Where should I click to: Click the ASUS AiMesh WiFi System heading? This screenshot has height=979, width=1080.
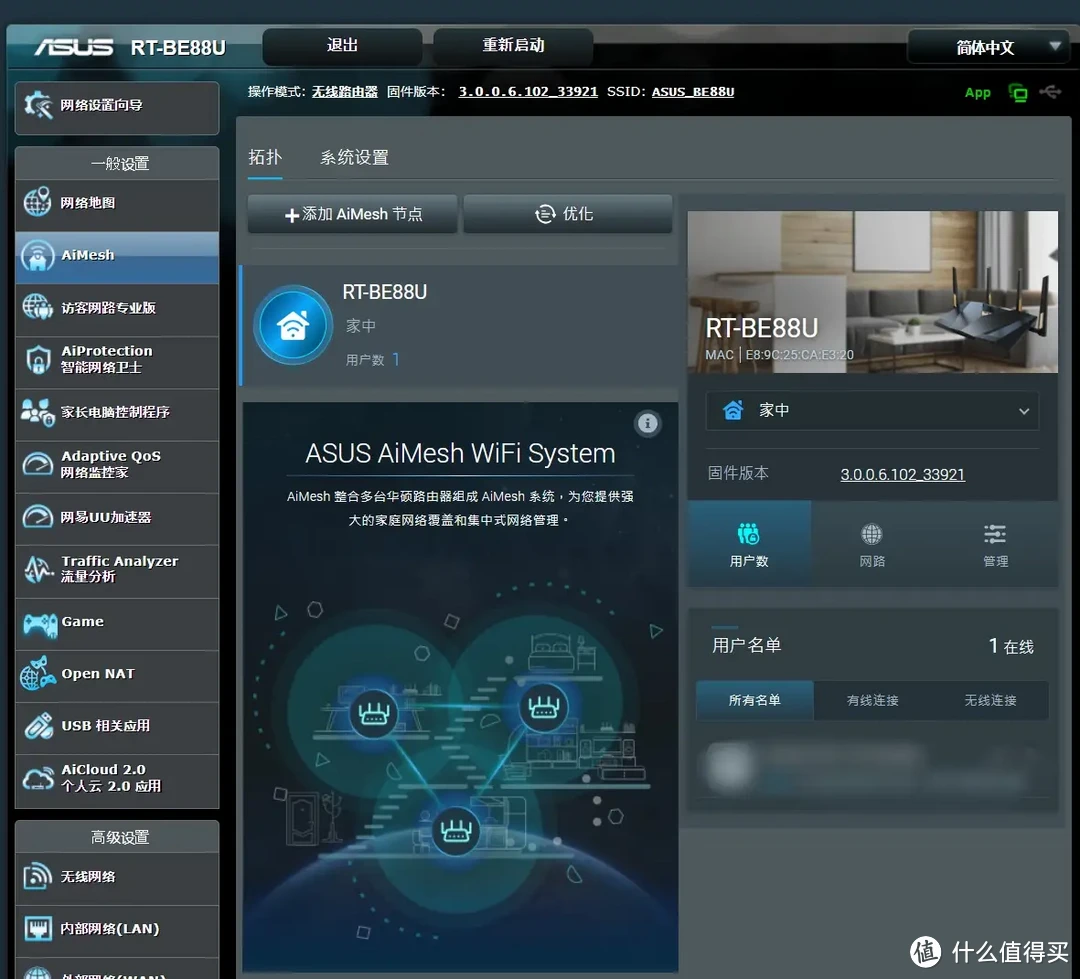pos(460,454)
